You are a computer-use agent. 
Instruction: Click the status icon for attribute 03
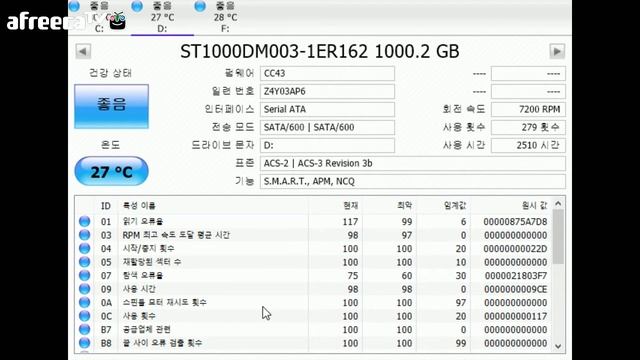pos(84,235)
